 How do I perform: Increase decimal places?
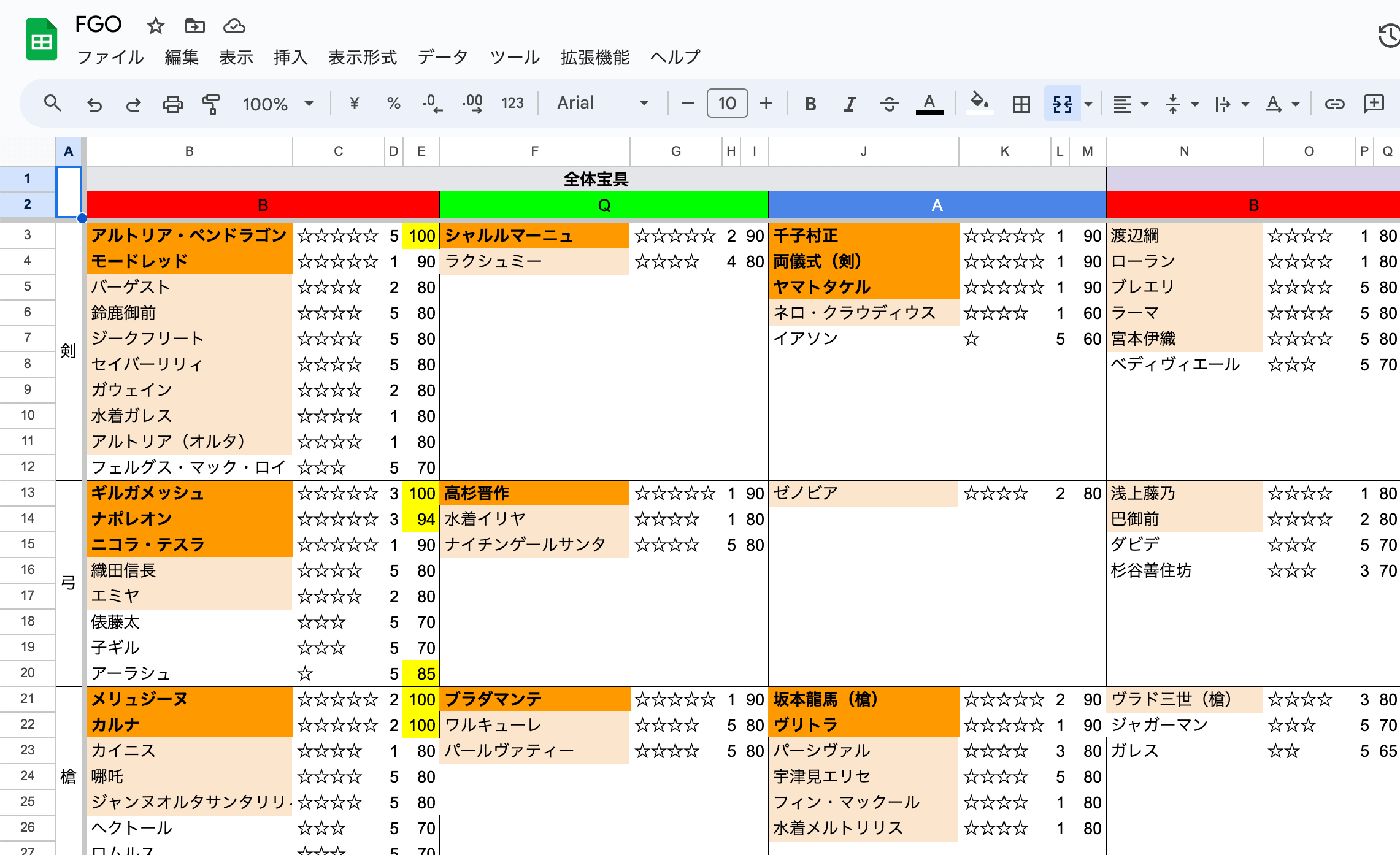coord(472,103)
